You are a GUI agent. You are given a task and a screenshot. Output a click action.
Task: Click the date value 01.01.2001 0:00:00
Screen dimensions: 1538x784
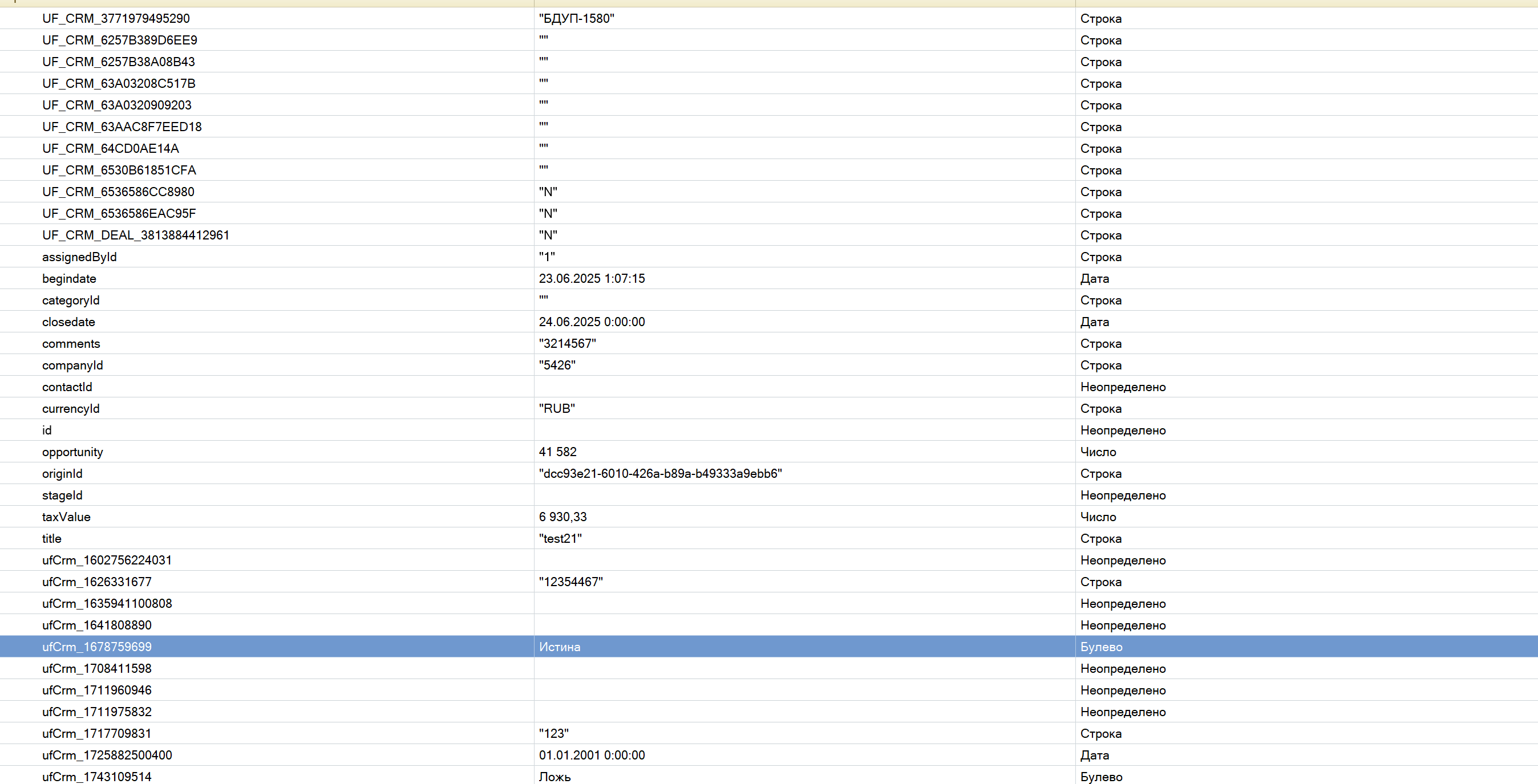click(592, 755)
